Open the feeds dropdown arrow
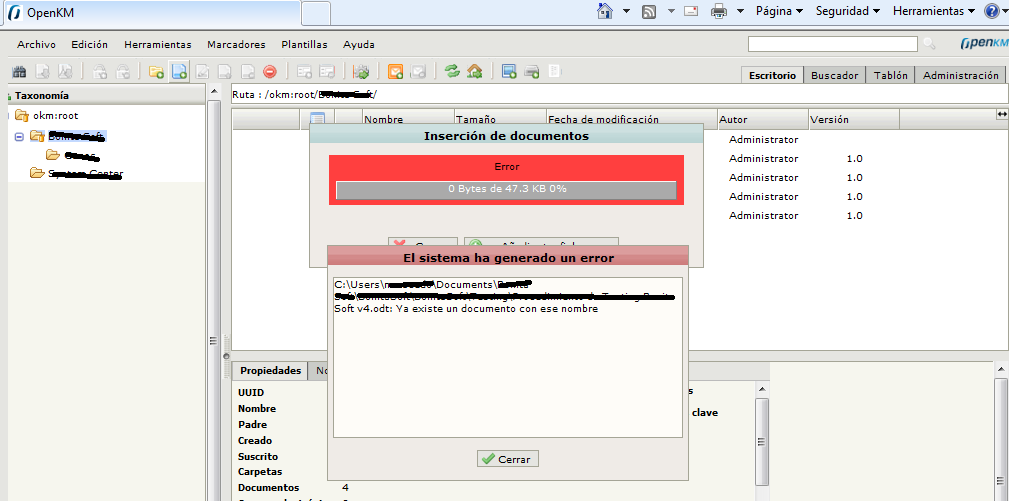 tap(671, 11)
